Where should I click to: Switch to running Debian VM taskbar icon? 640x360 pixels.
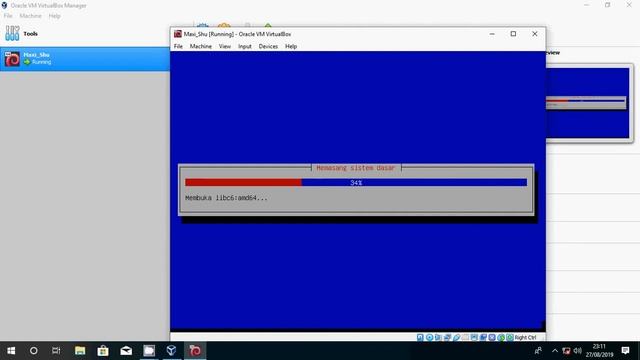[195, 351]
